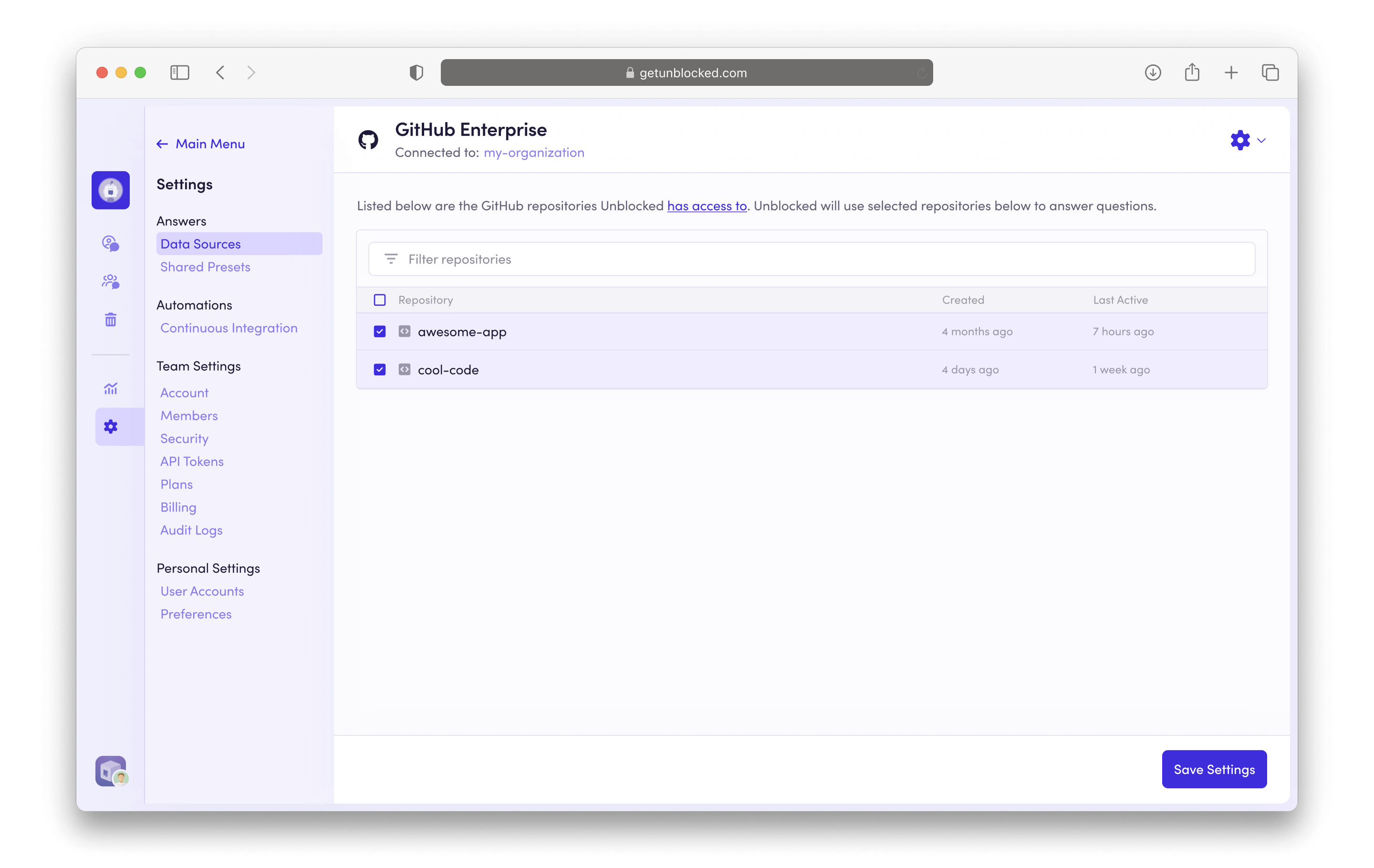Open the conversations icon in sidebar
The height and width of the screenshot is (868, 1374).
click(x=110, y=244)
